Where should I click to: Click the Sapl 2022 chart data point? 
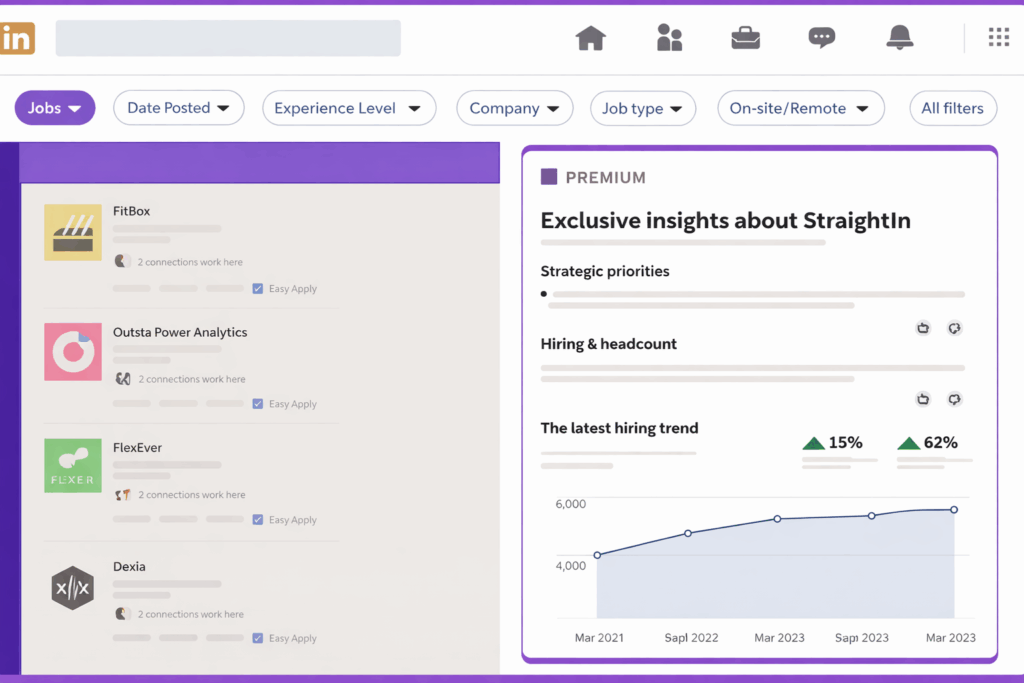688,533
